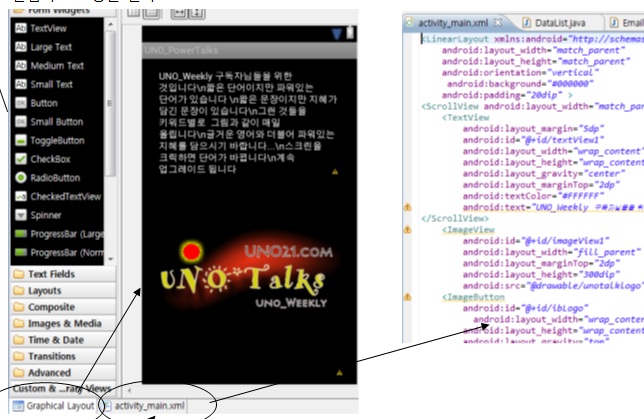Screen dimensions: 644x419
Task: Click the palette vertical scrollbar thumb
Action: point(110,103)
